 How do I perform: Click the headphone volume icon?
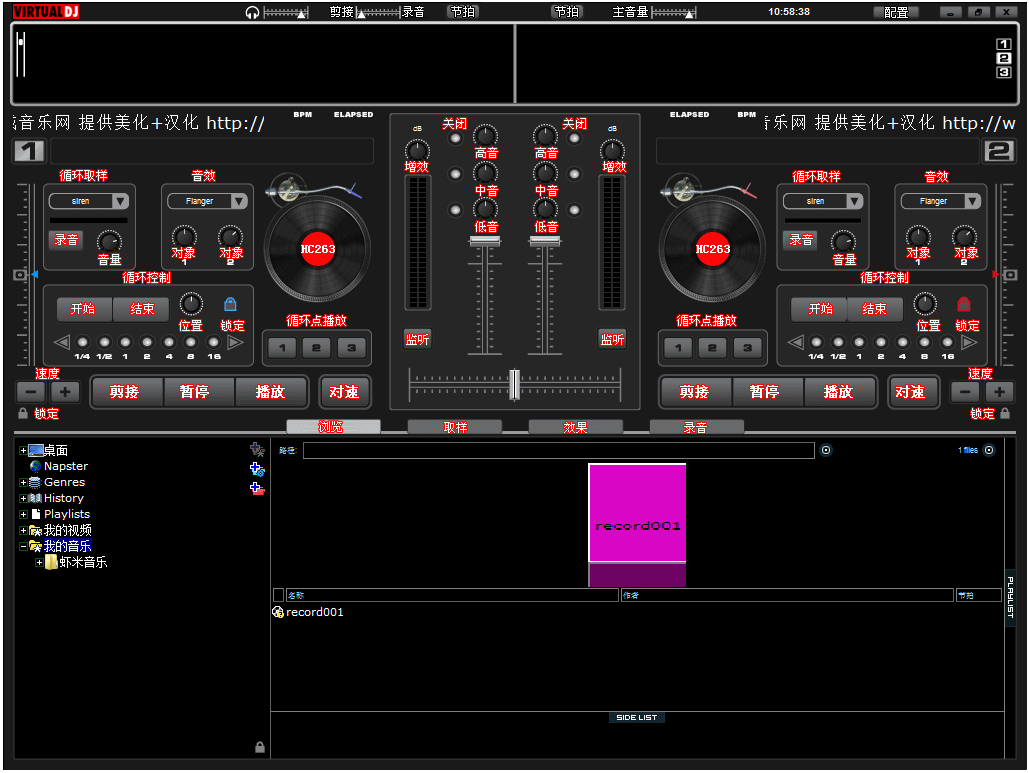pyautogui.click(x=252, y=12)
